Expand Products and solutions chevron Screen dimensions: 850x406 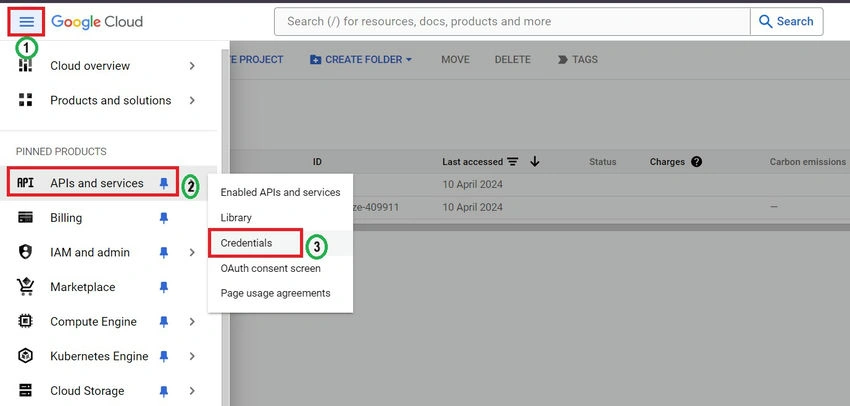(x=192, y=100)
